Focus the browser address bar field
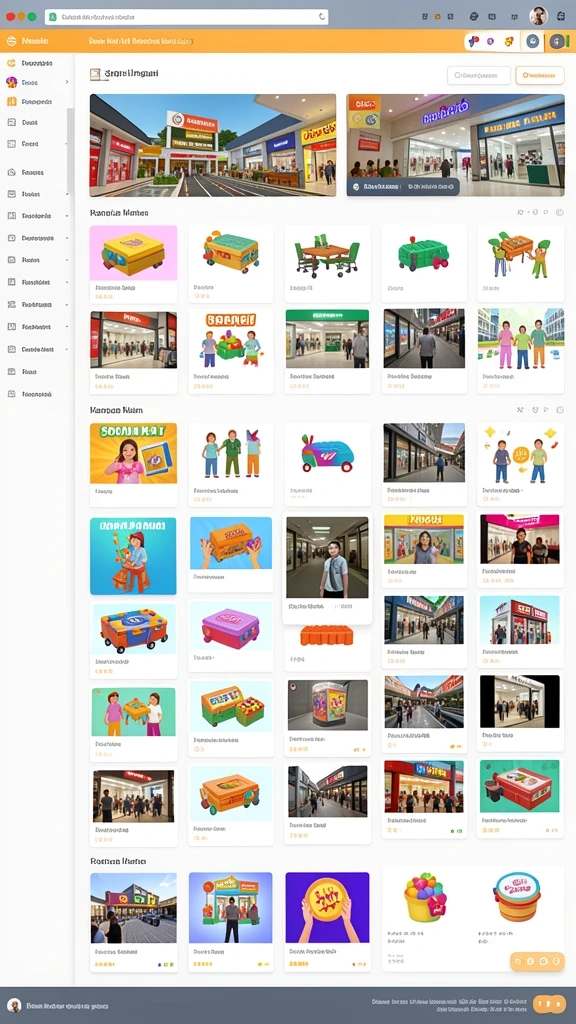 pyautogui.click(x=187, y=18)
